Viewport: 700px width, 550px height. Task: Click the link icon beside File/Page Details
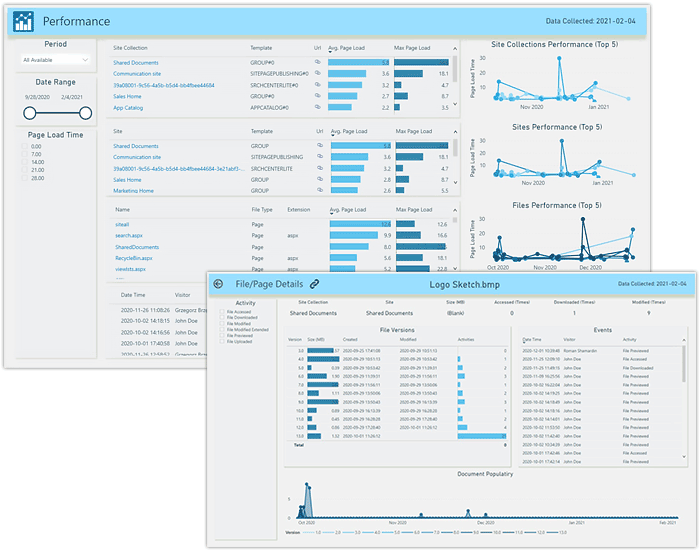tap(314, 284)
